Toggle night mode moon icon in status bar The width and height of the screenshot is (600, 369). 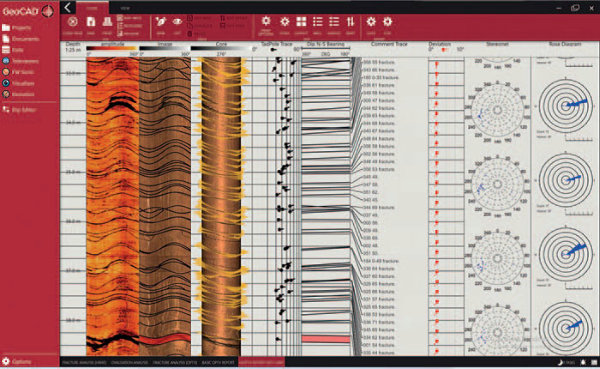(561, 362)
